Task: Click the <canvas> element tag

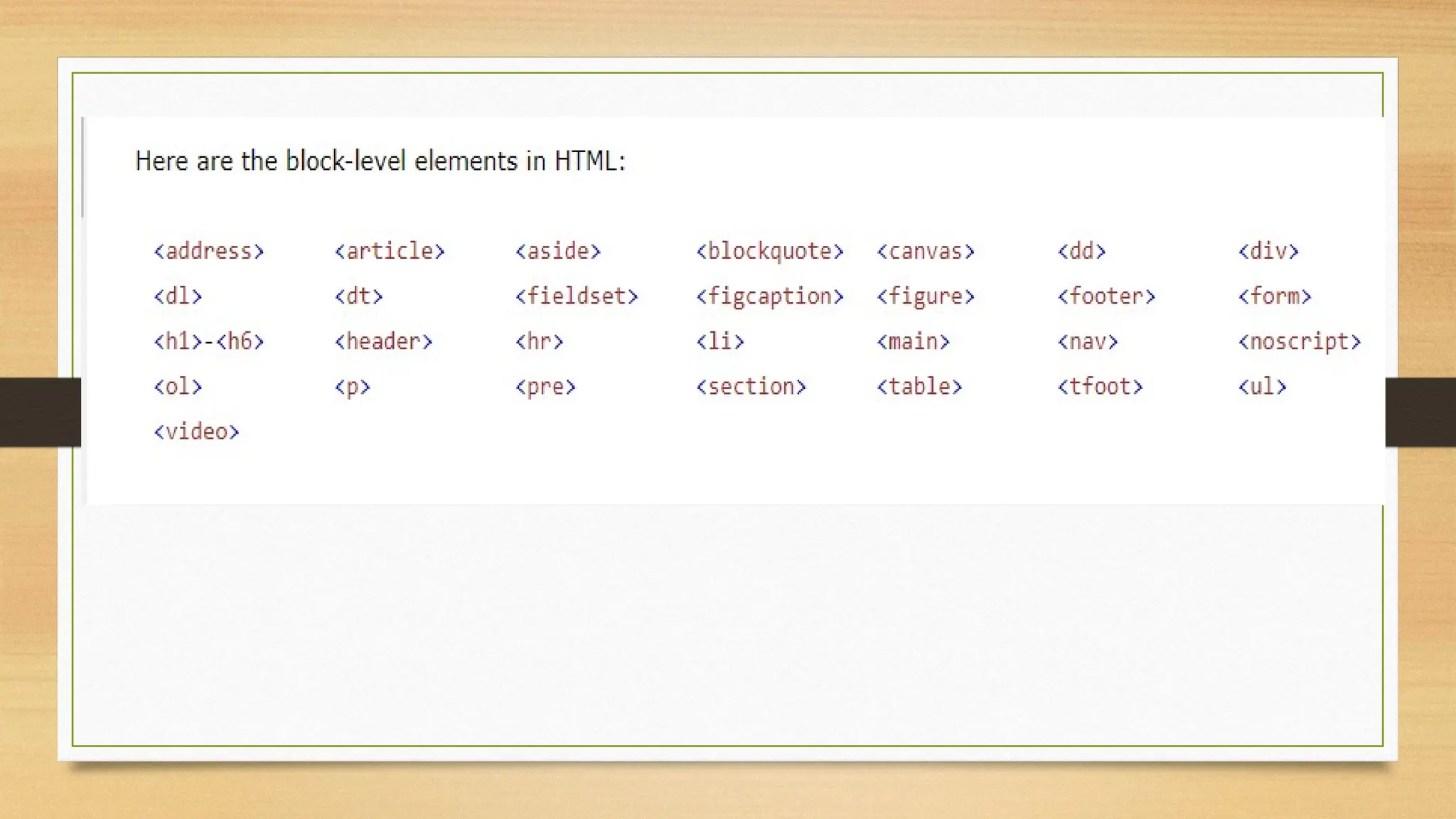Action: [926, 252]
